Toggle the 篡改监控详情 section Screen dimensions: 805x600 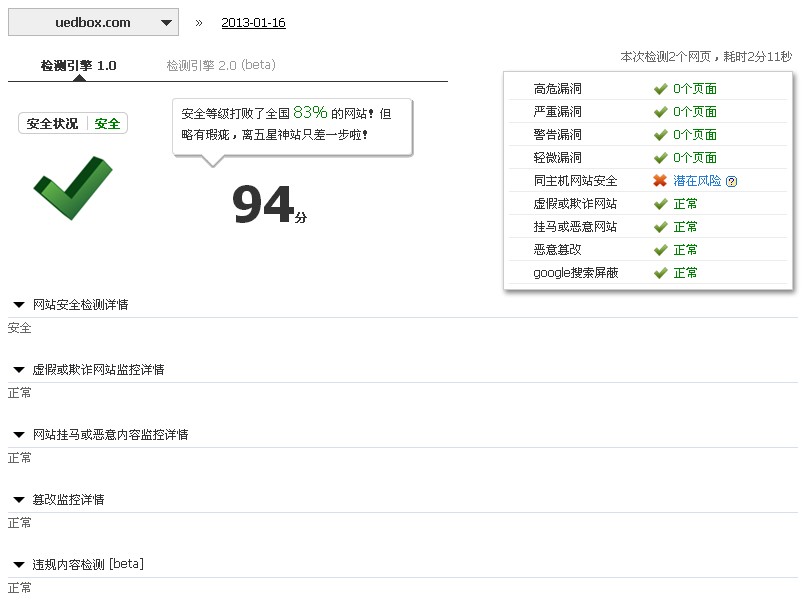19,500
